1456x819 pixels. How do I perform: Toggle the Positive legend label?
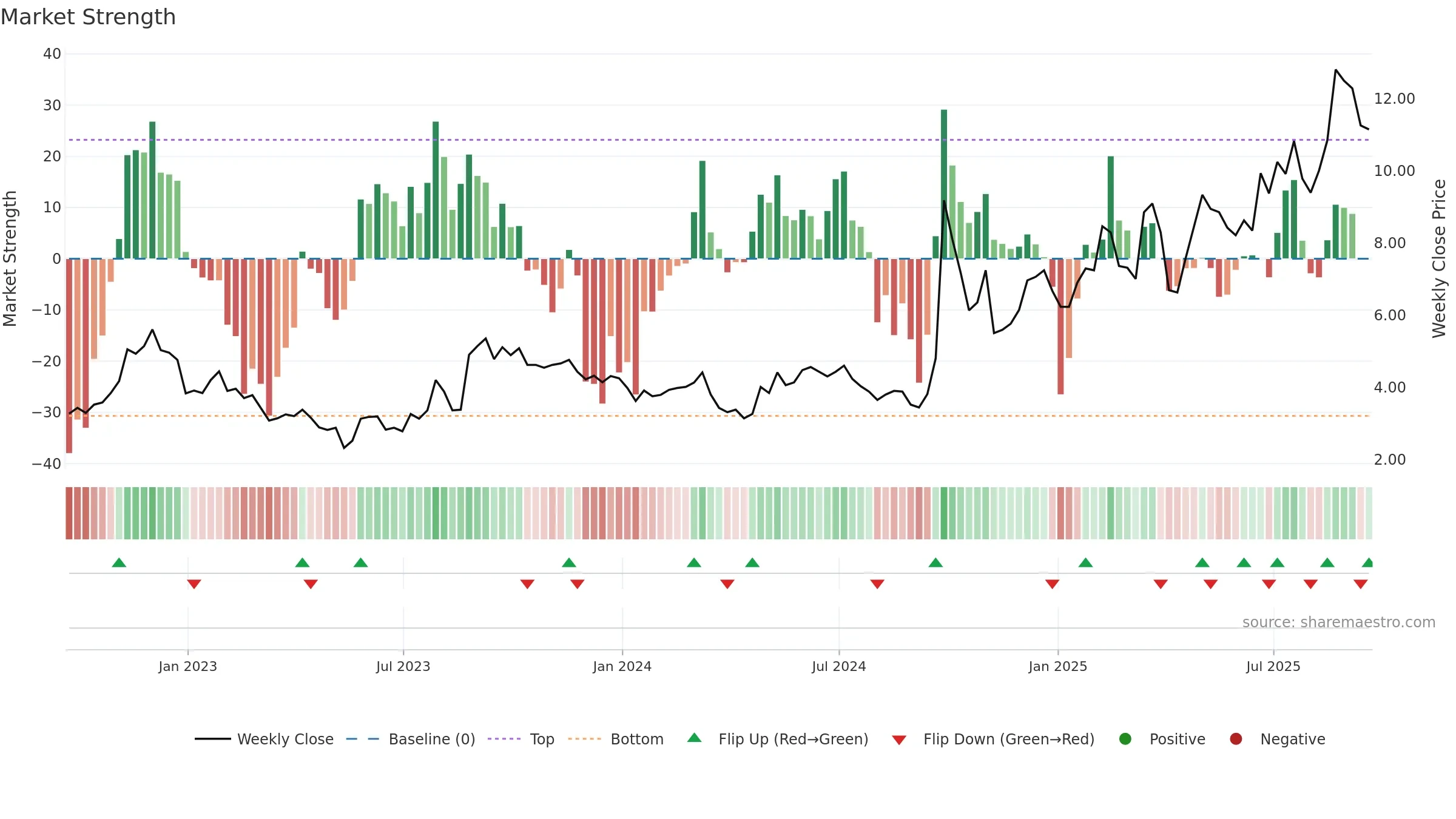[1178, 739]
